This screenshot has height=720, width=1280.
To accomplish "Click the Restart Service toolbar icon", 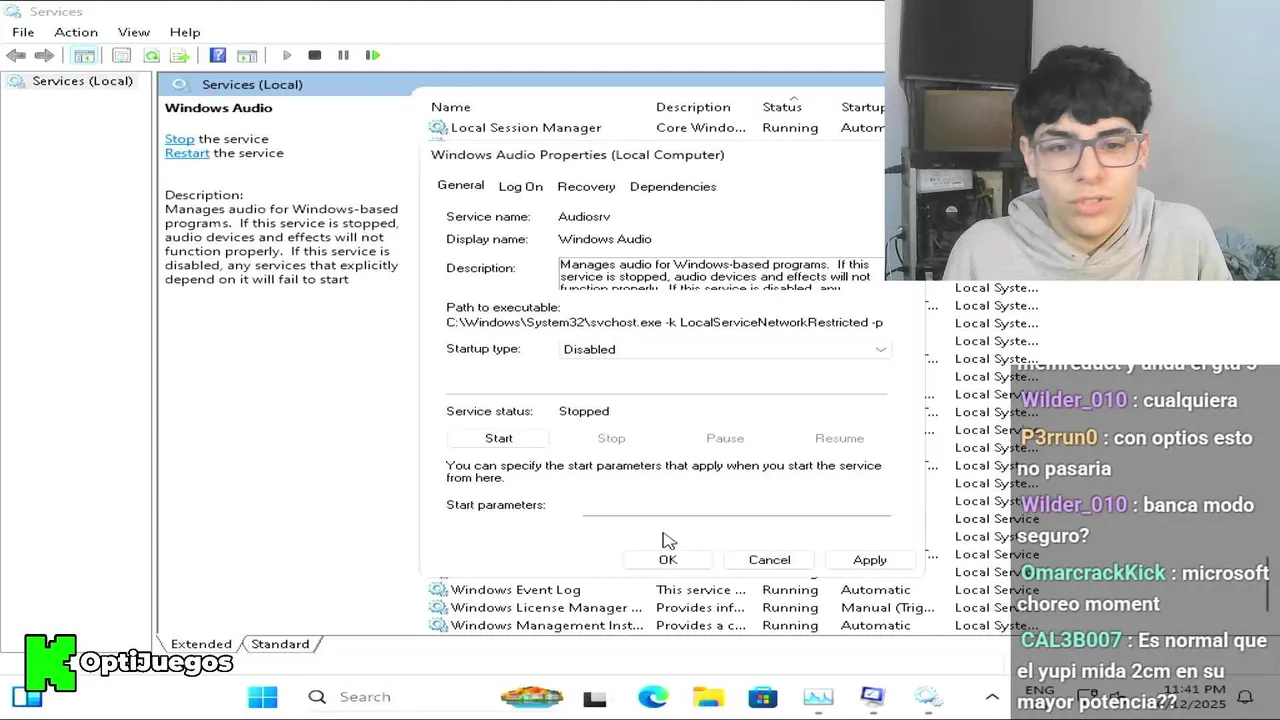I will (373, 55).
